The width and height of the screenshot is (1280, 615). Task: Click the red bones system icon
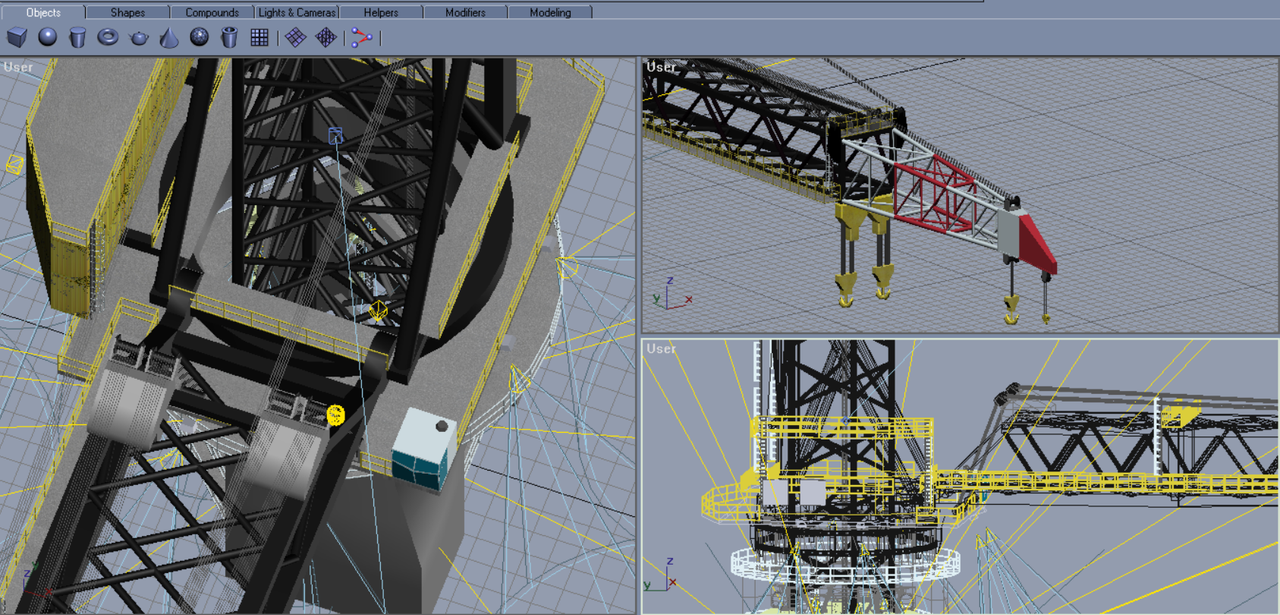(361, 38)
